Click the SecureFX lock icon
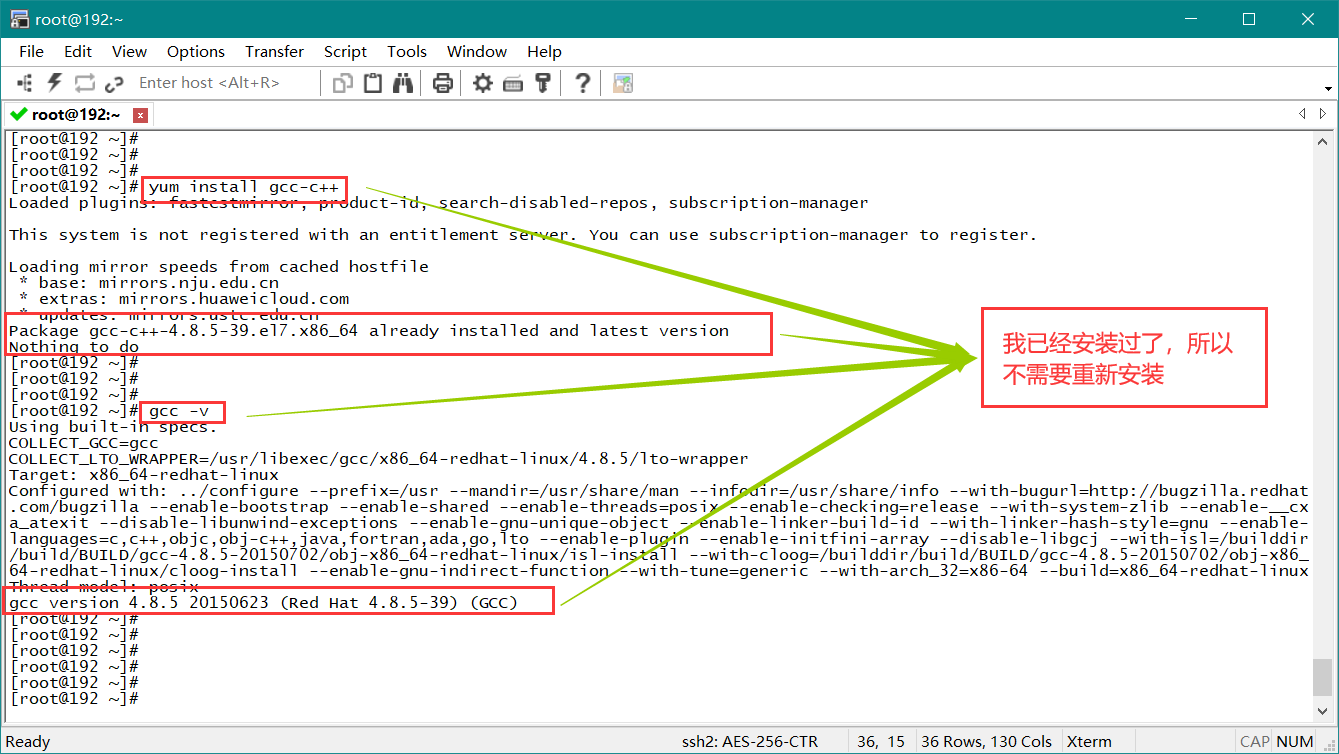 pos(623,83)
